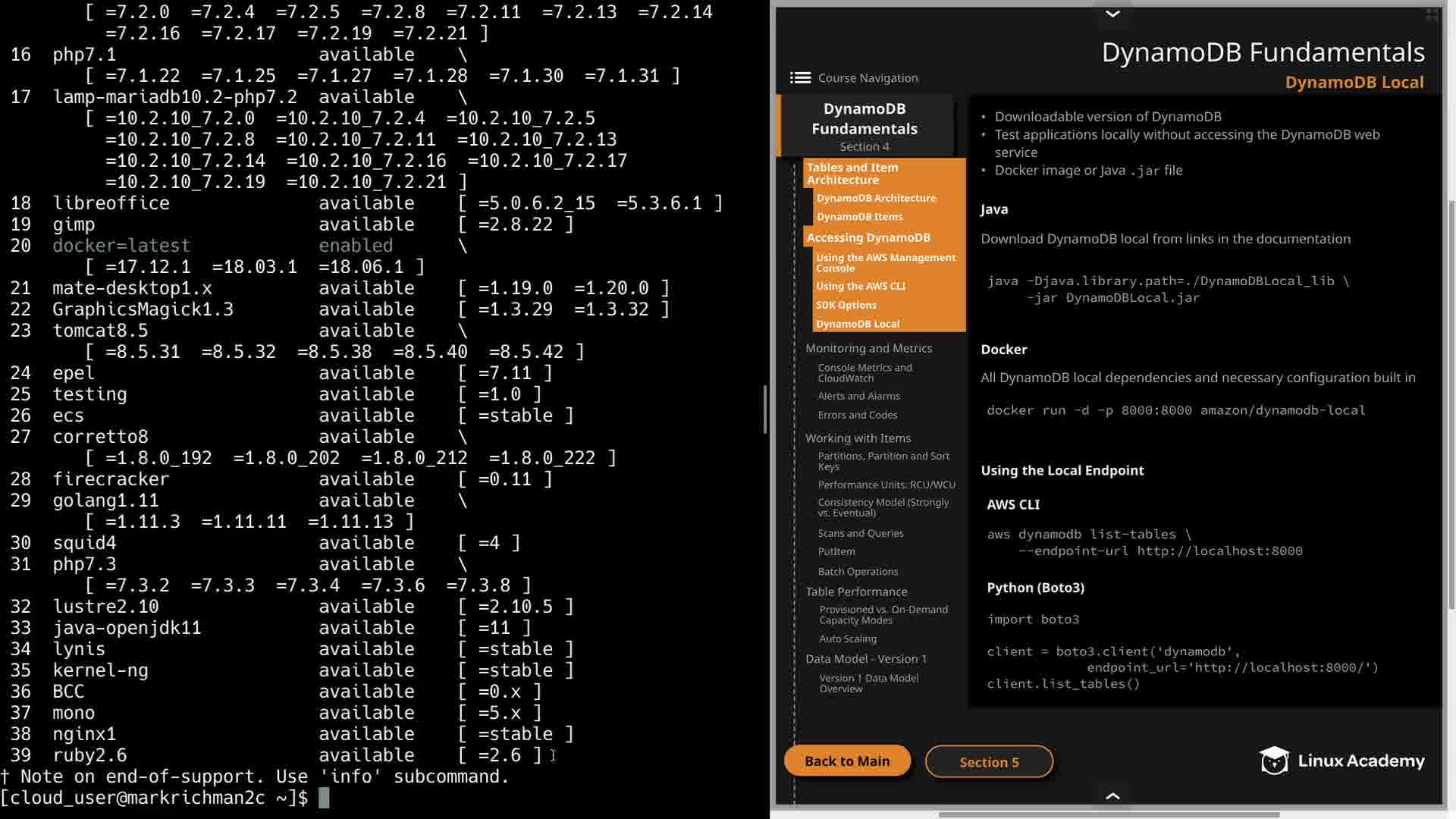
Task: Click the fullscreen icon at top-right corner
Action: point(1432,14)
